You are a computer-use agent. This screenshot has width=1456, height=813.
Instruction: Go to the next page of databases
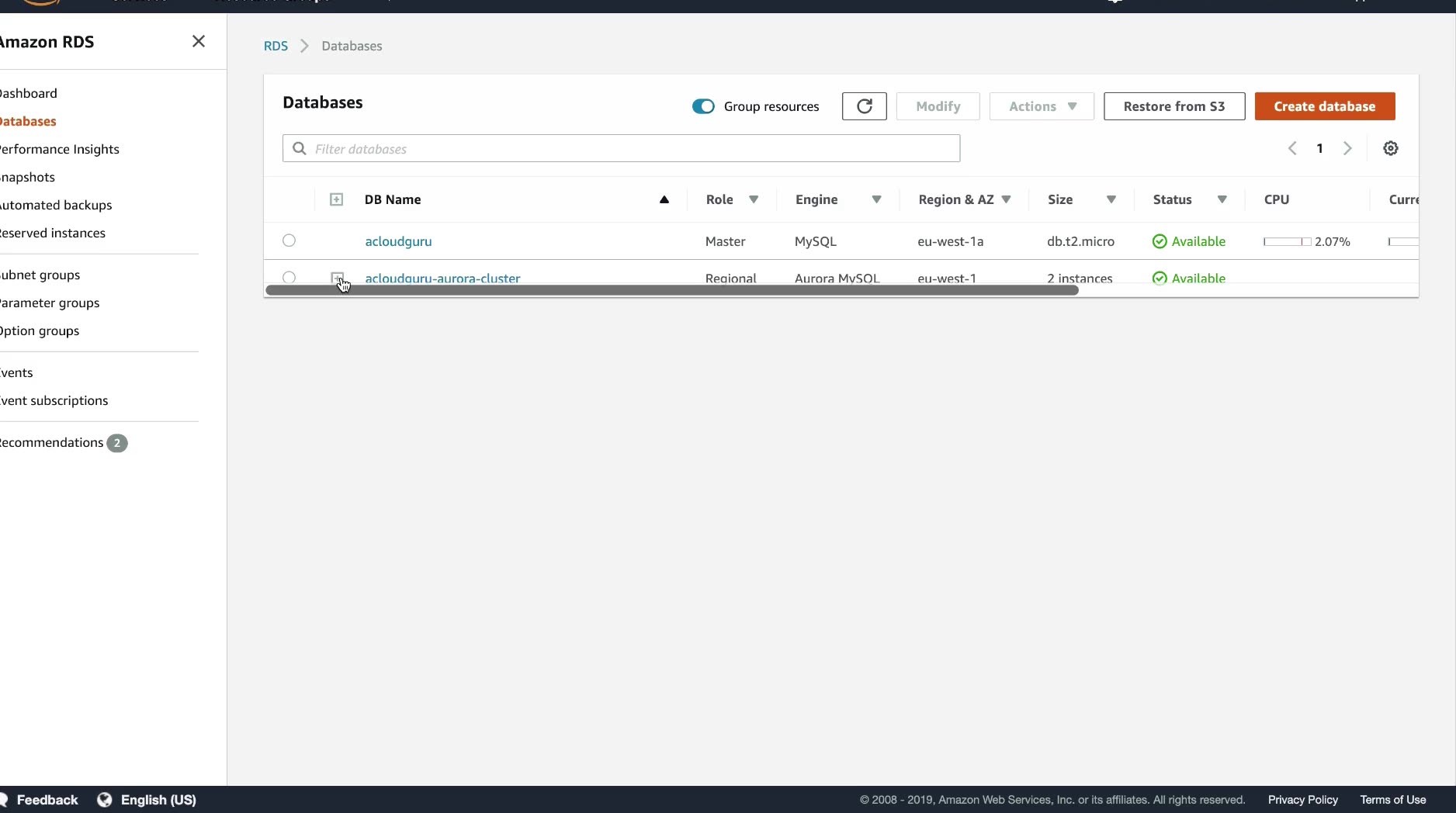[1347, 148]
